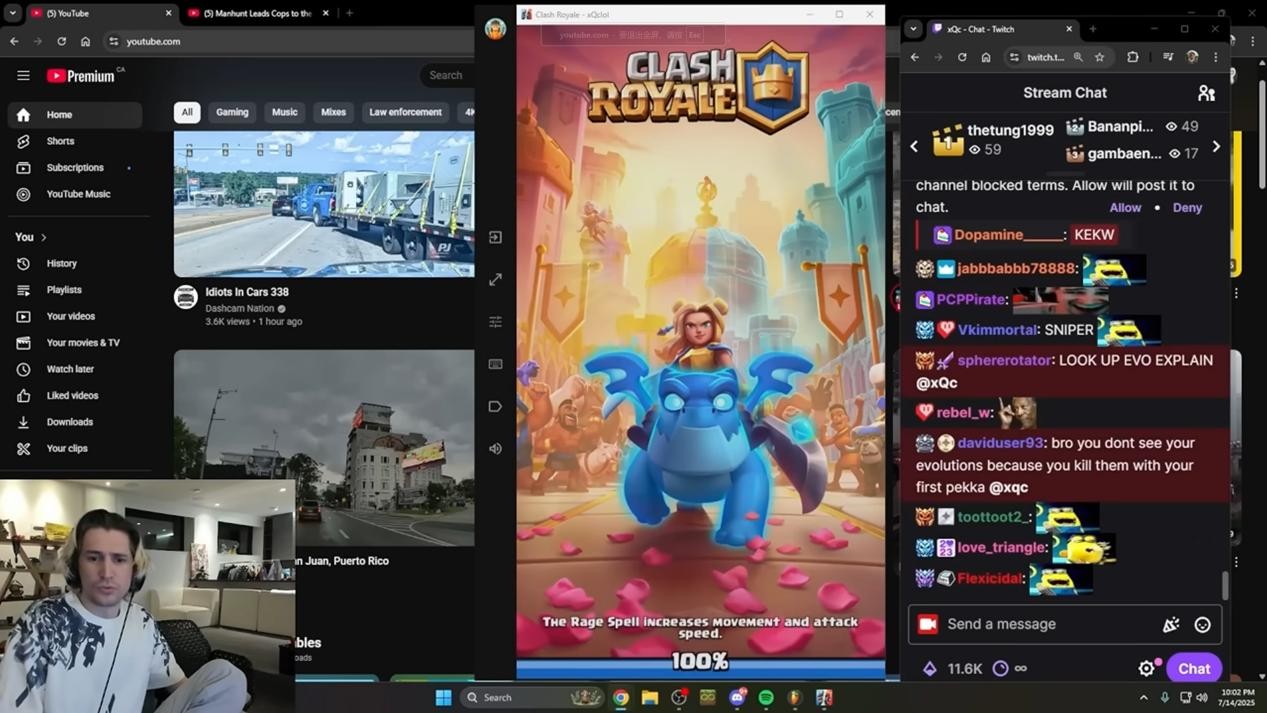The width and height of the screenshot is (1267, 713).
Task: Go to Subscriptions in YouTube sidebar
Action: (x=75, y=168)
